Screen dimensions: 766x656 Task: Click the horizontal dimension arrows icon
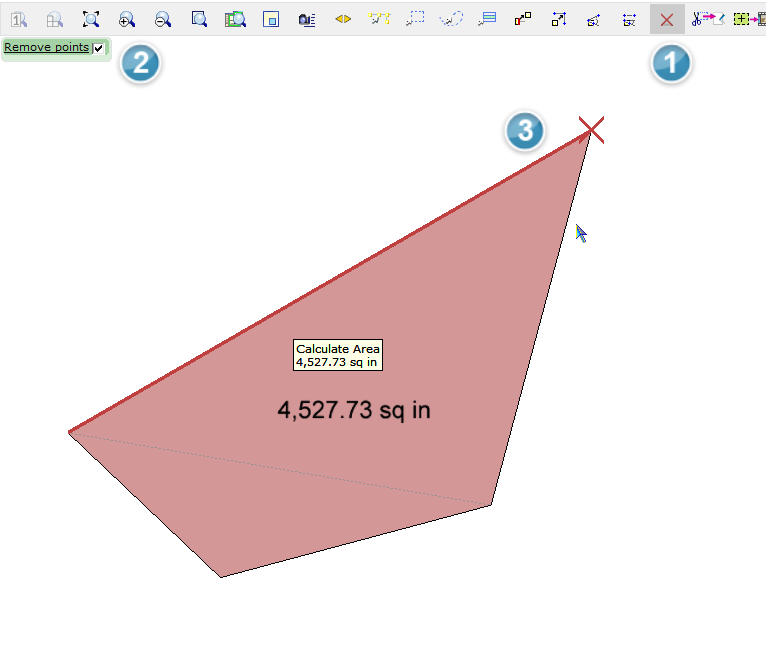click(x=629, y=20)
